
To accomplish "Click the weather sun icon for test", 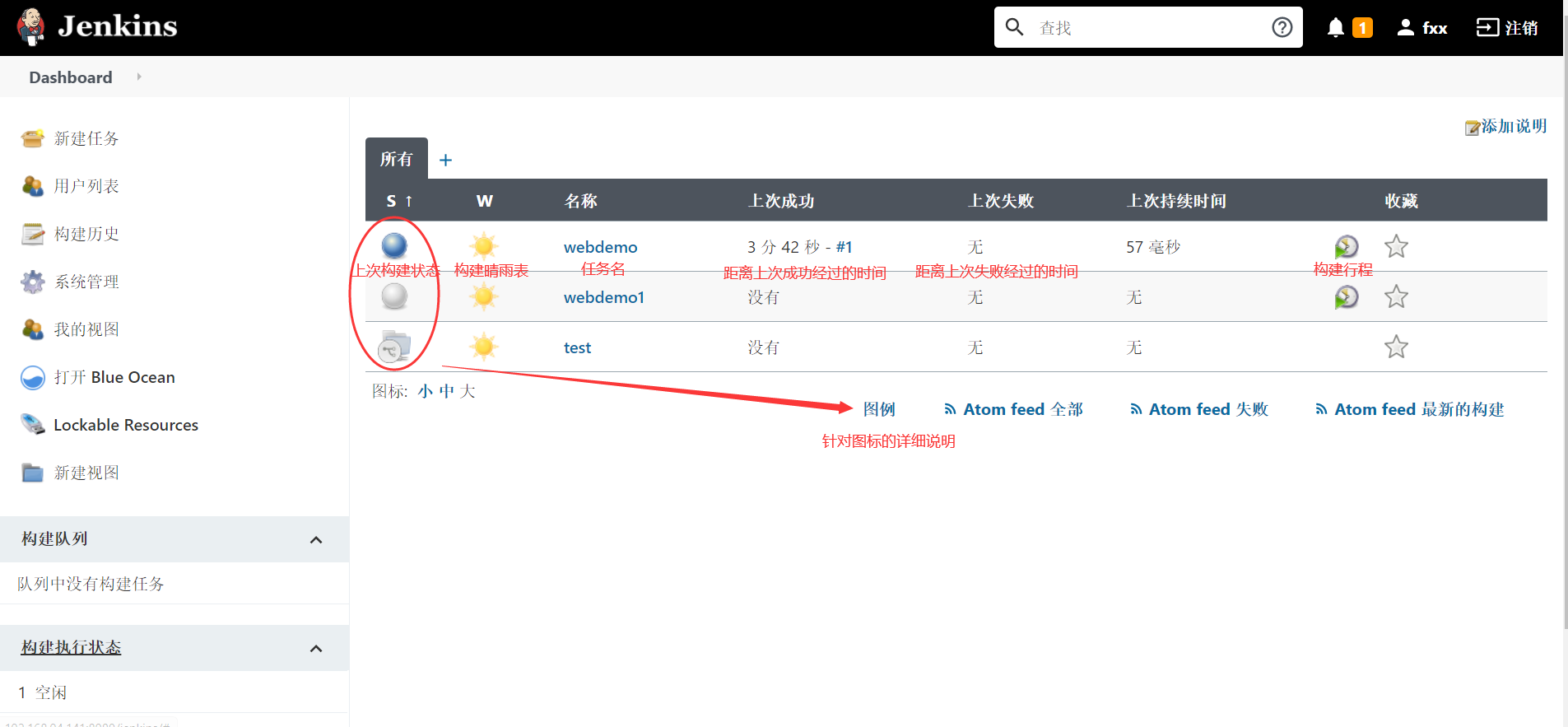I will [484, 347].
